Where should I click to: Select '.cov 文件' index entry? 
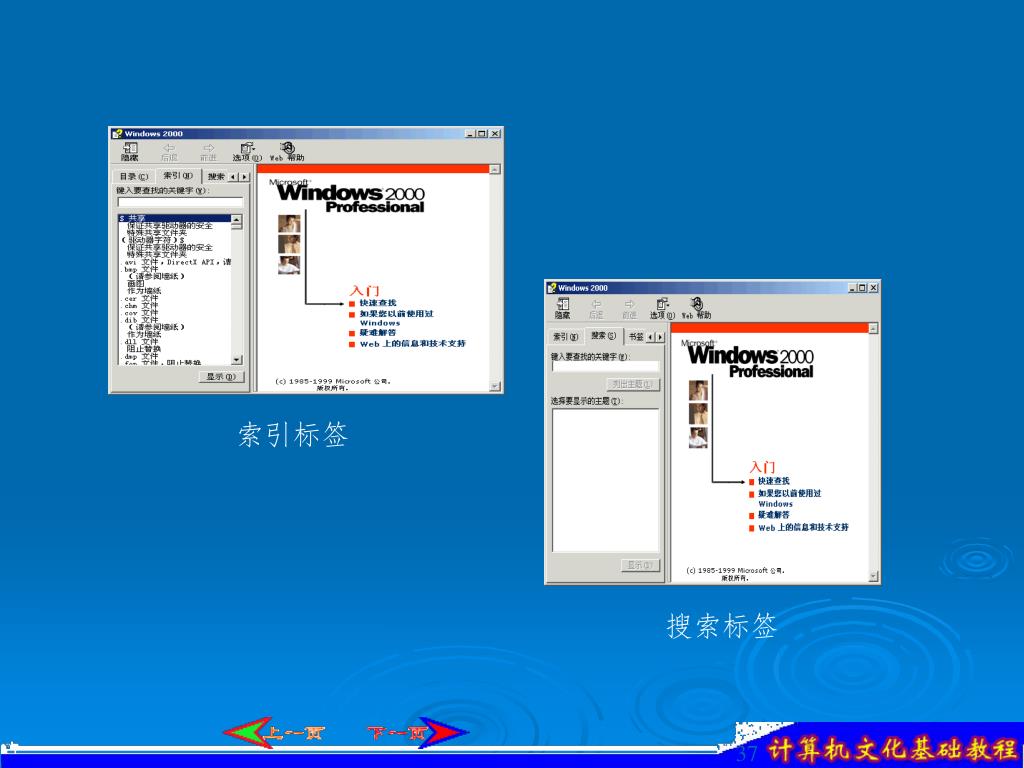[140, 313]
